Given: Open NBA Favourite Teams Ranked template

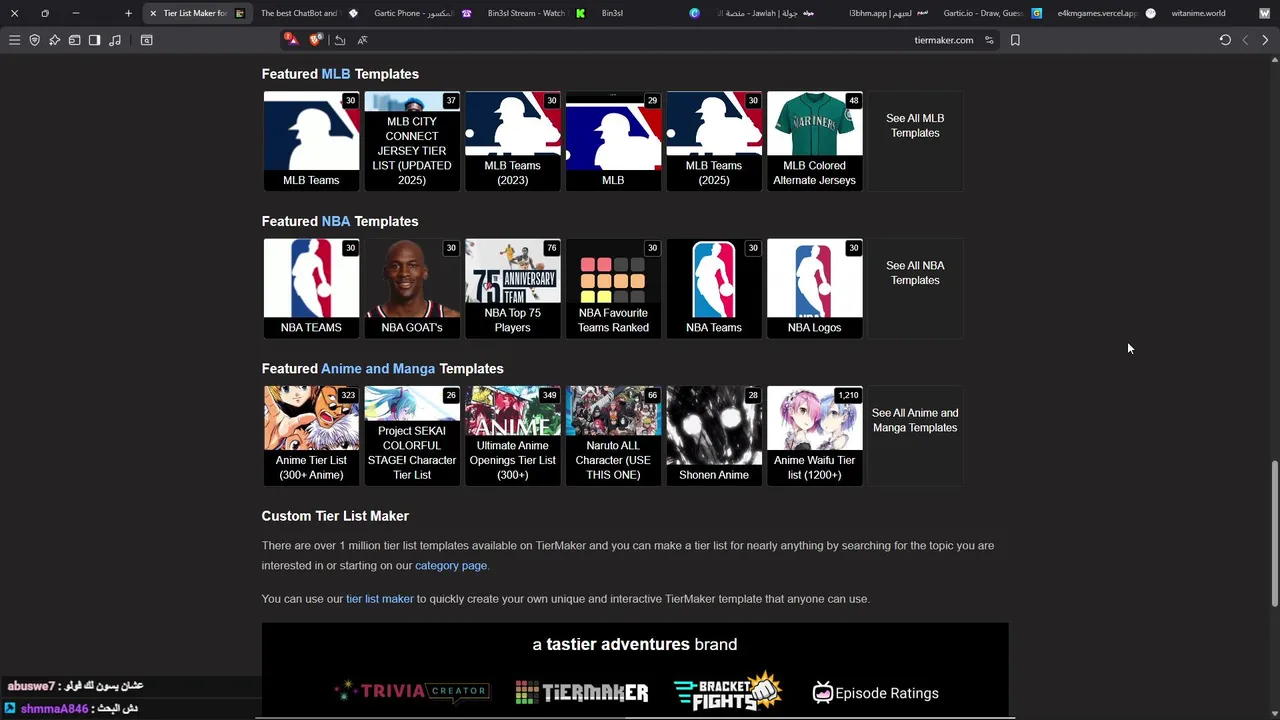Looking at the screenshot, I should point(613,288).
